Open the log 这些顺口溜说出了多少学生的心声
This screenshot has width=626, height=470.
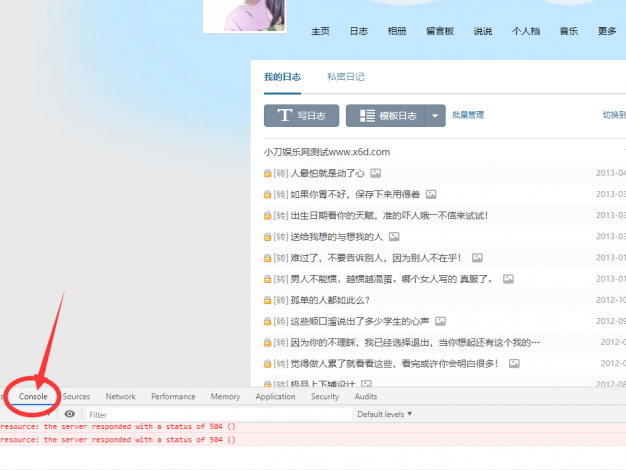point(360,321)
